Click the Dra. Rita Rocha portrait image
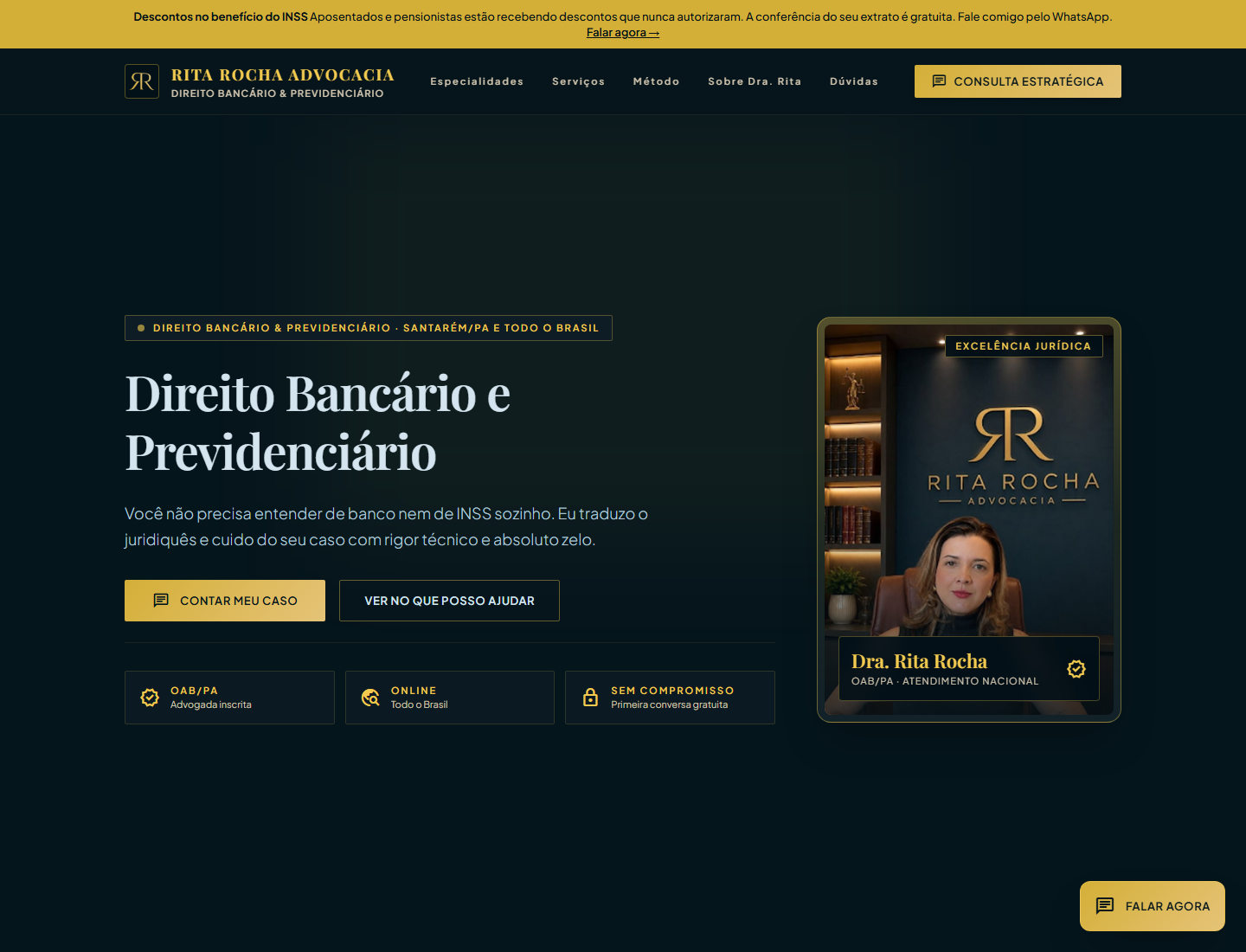This screenshot has height=952, width=1246. coord(969,519)
